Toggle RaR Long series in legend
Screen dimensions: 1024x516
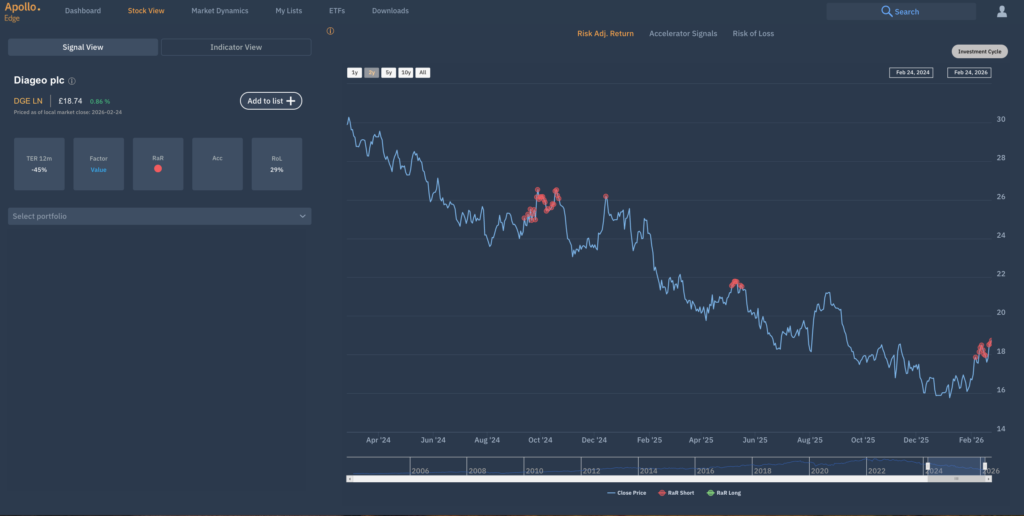click(724, 493)
